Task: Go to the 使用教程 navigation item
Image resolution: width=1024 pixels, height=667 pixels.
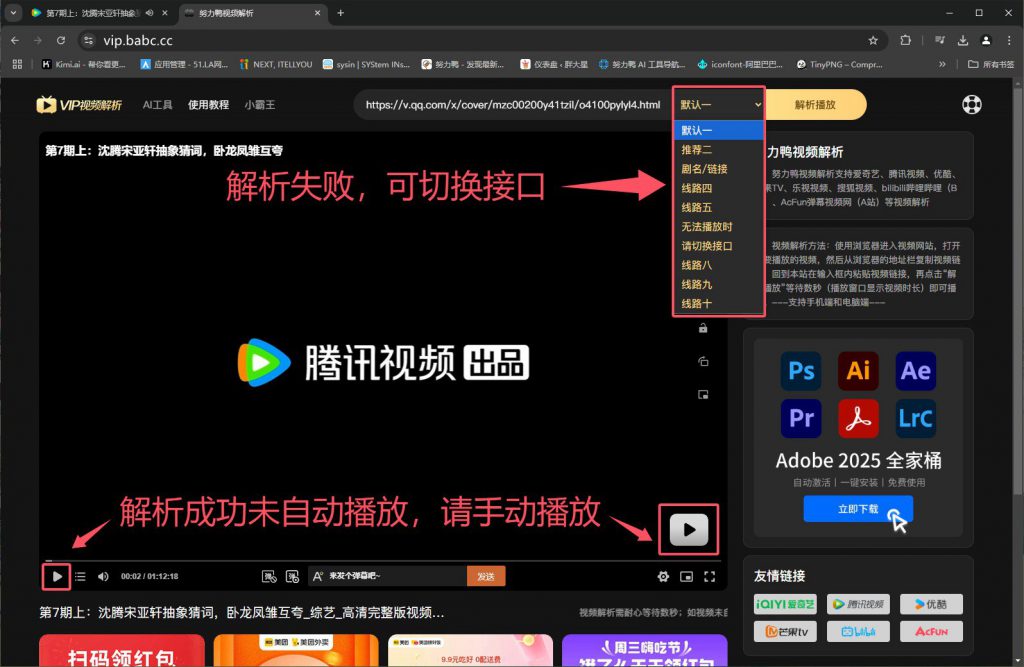Action: pyautogui.click(x=208, y=104)
